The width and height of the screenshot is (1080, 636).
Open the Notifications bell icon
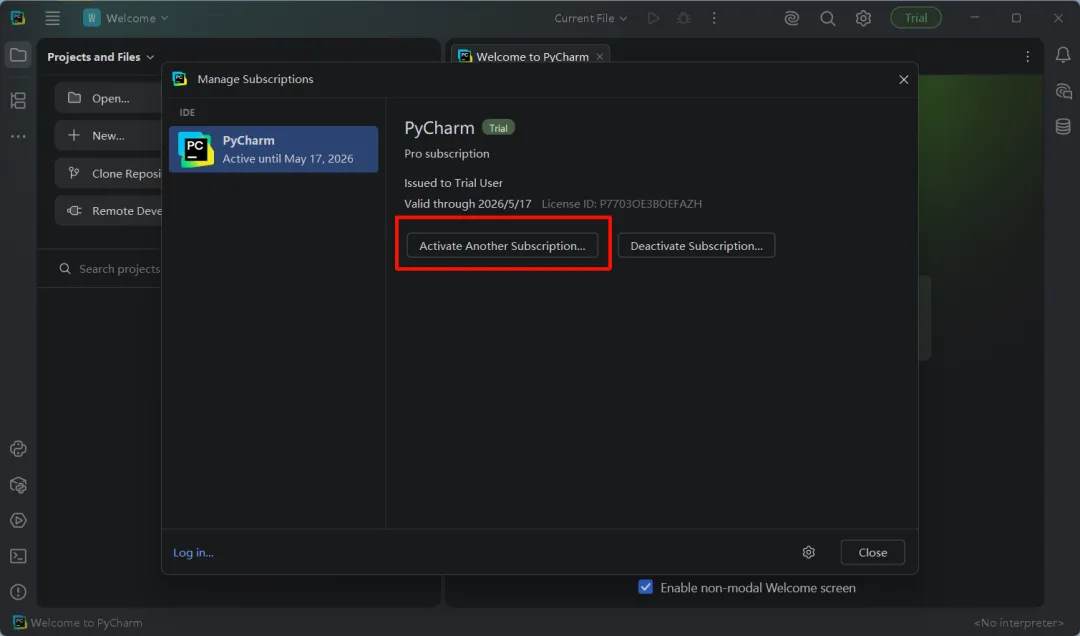click(x=1063, y=55)
